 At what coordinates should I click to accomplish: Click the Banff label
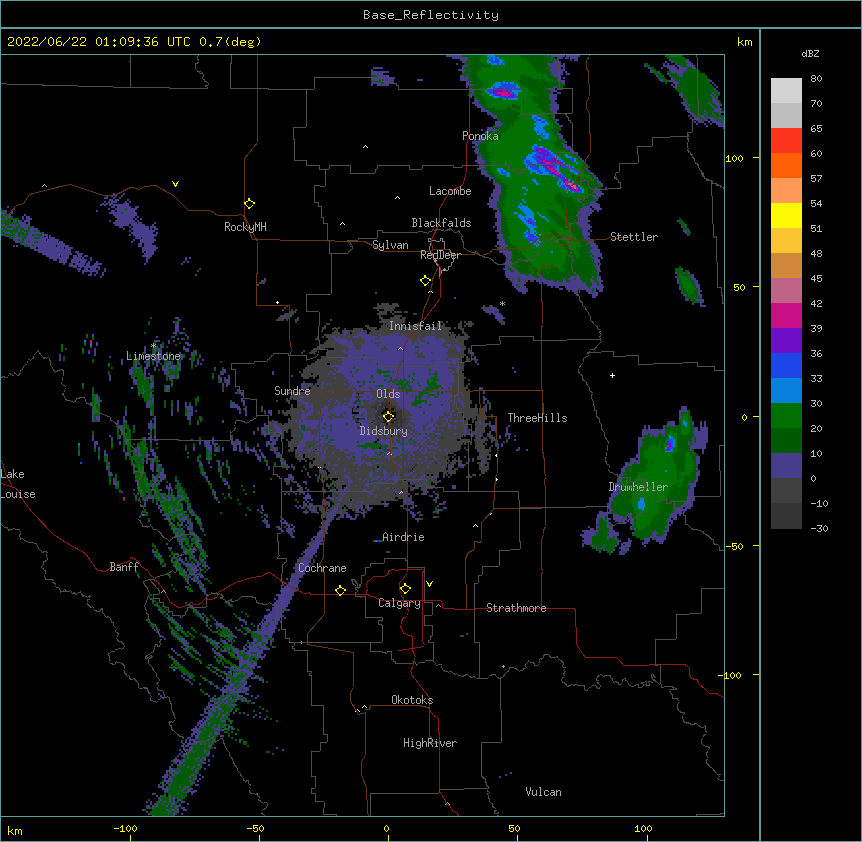pos(124,567)
